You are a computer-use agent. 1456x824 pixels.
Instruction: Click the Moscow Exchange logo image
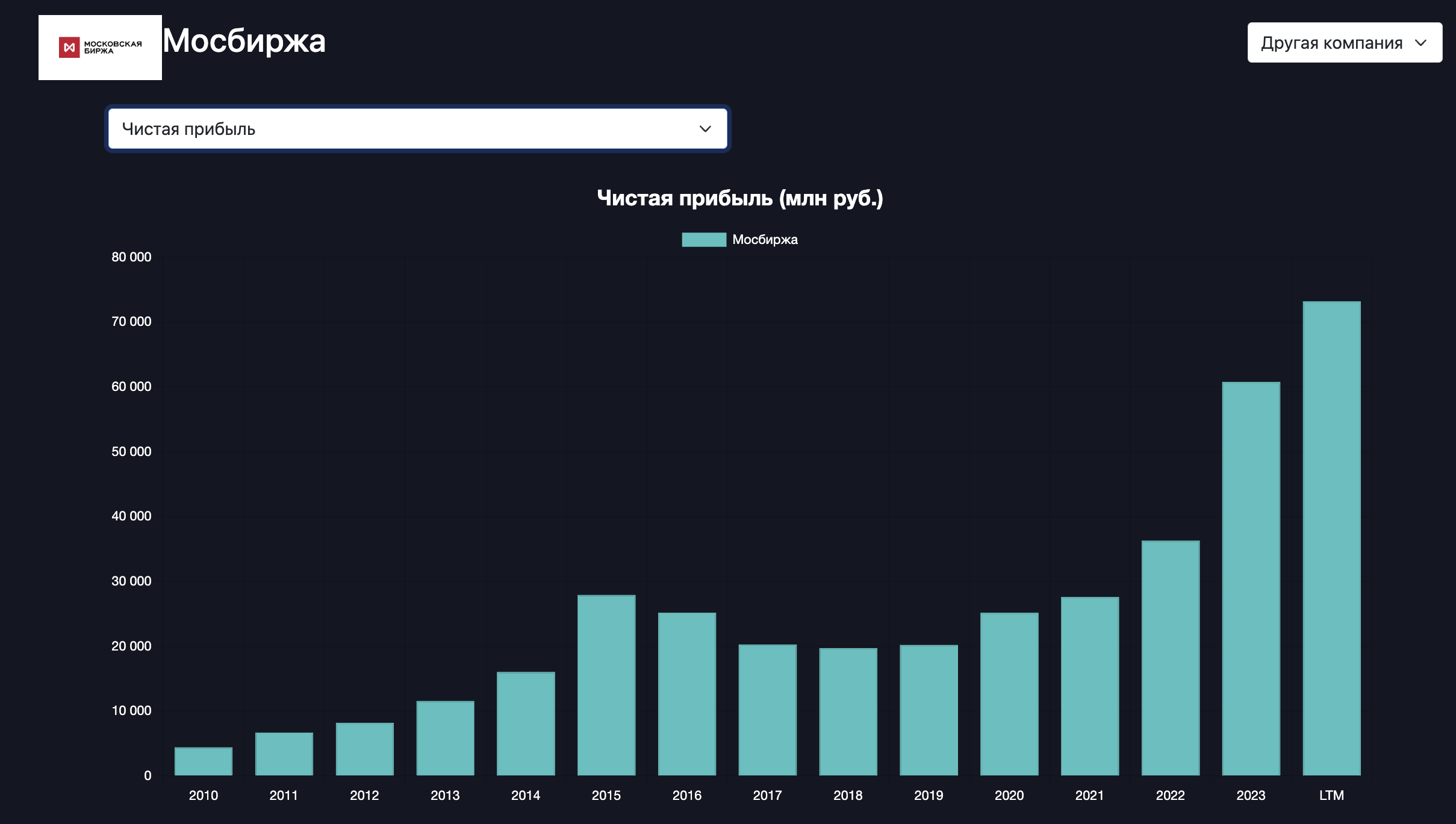point(100,48)
